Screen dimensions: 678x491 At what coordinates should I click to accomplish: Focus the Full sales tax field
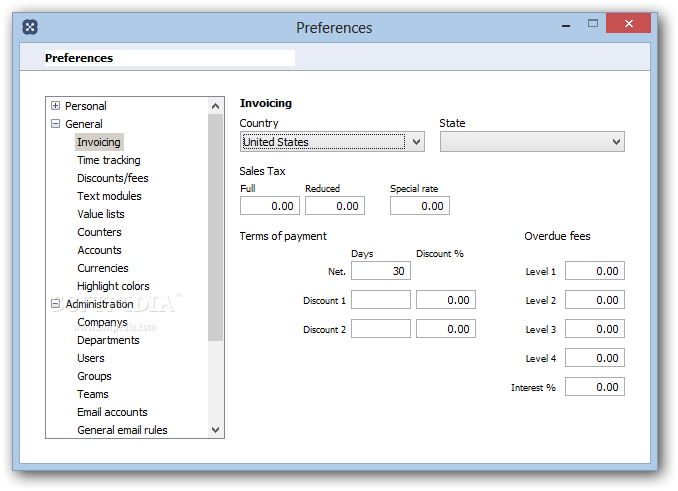click(x=270, y=206)
